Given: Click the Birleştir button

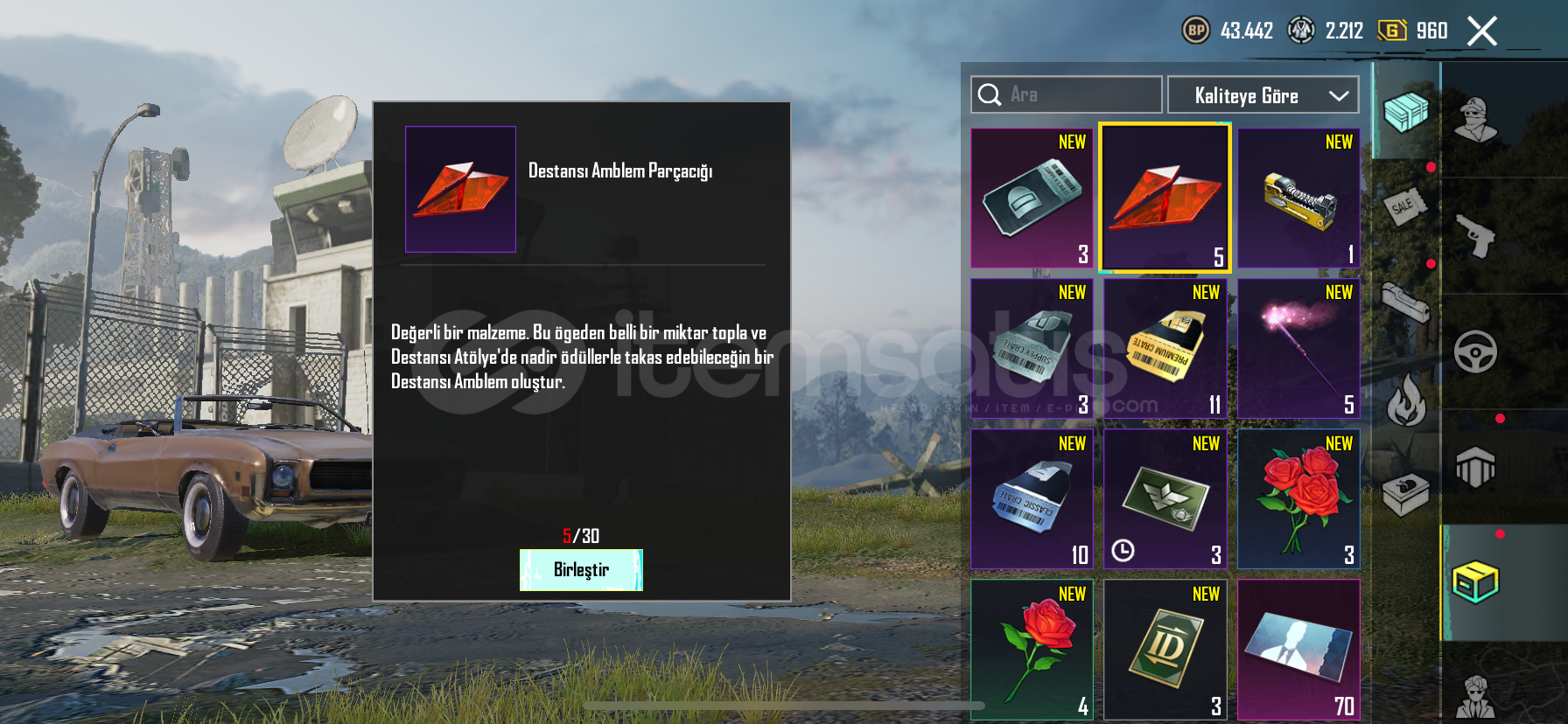Looking at the screenshot, I should [581, 570].
